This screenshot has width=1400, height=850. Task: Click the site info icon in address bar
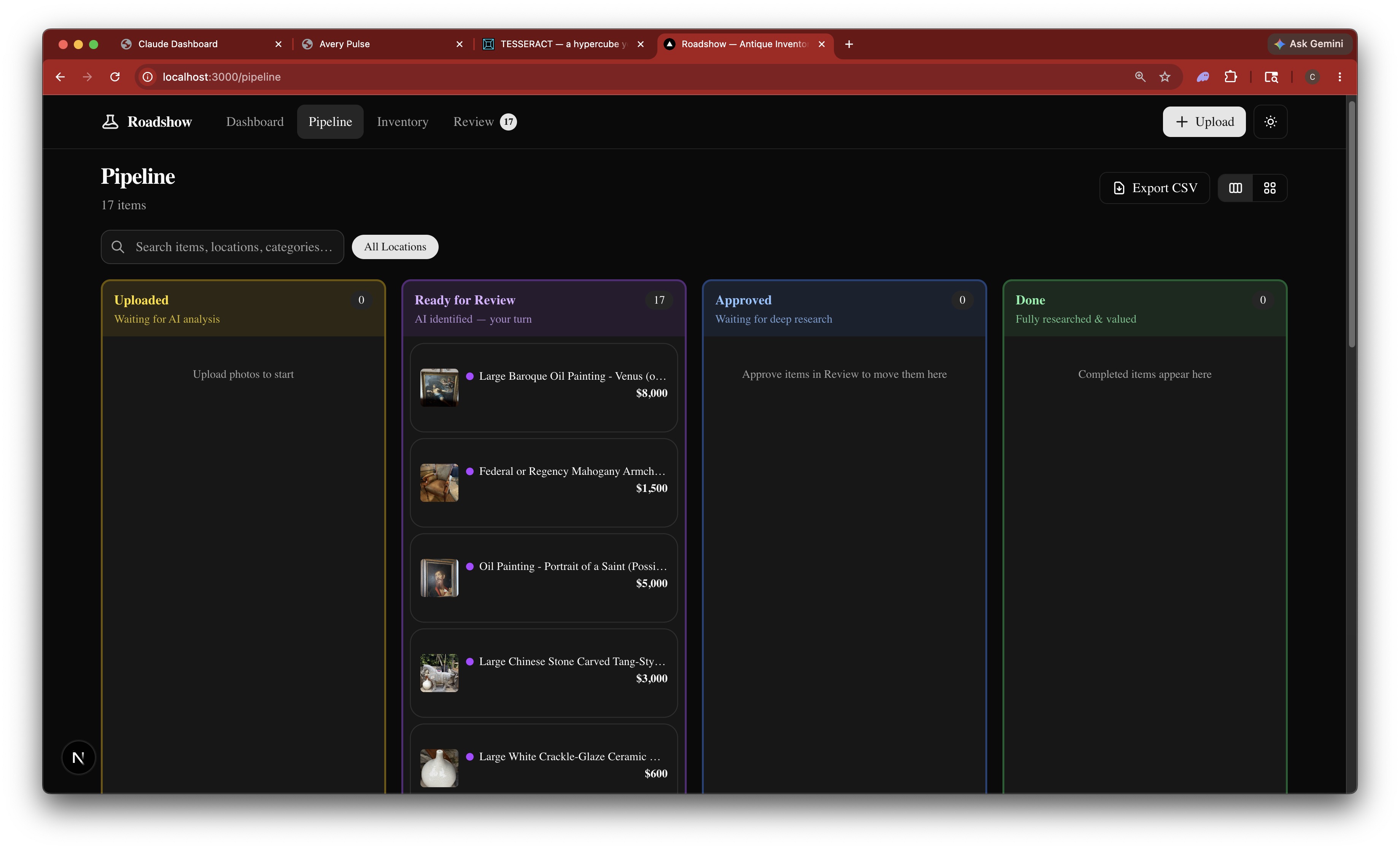point(148,77)
